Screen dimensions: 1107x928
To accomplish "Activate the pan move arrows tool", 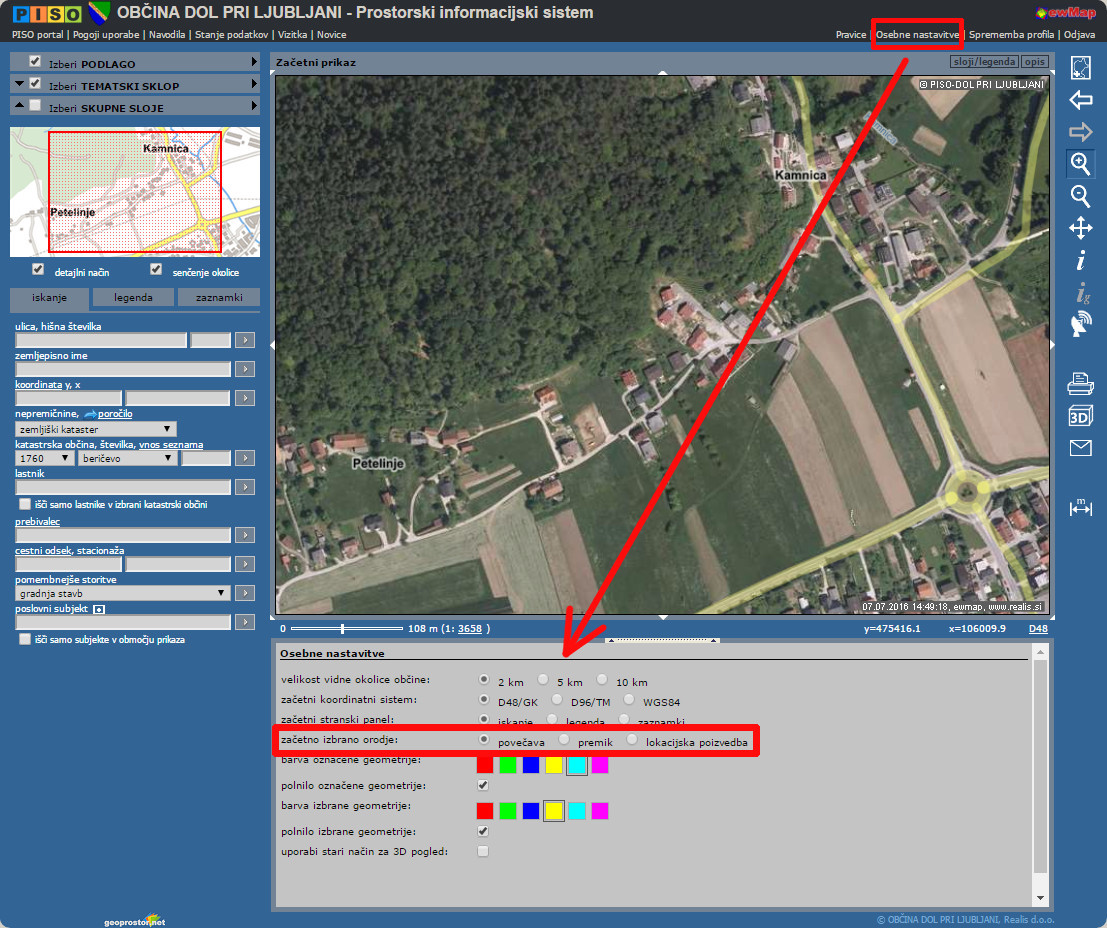I will 1080,228.
